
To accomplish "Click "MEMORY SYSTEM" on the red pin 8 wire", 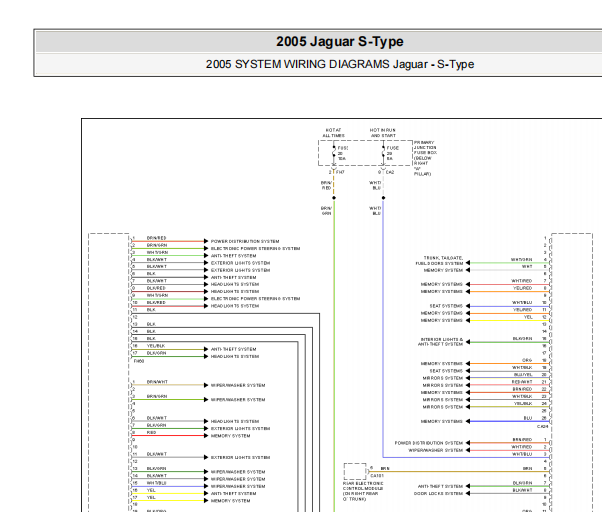I will [230, 436].
